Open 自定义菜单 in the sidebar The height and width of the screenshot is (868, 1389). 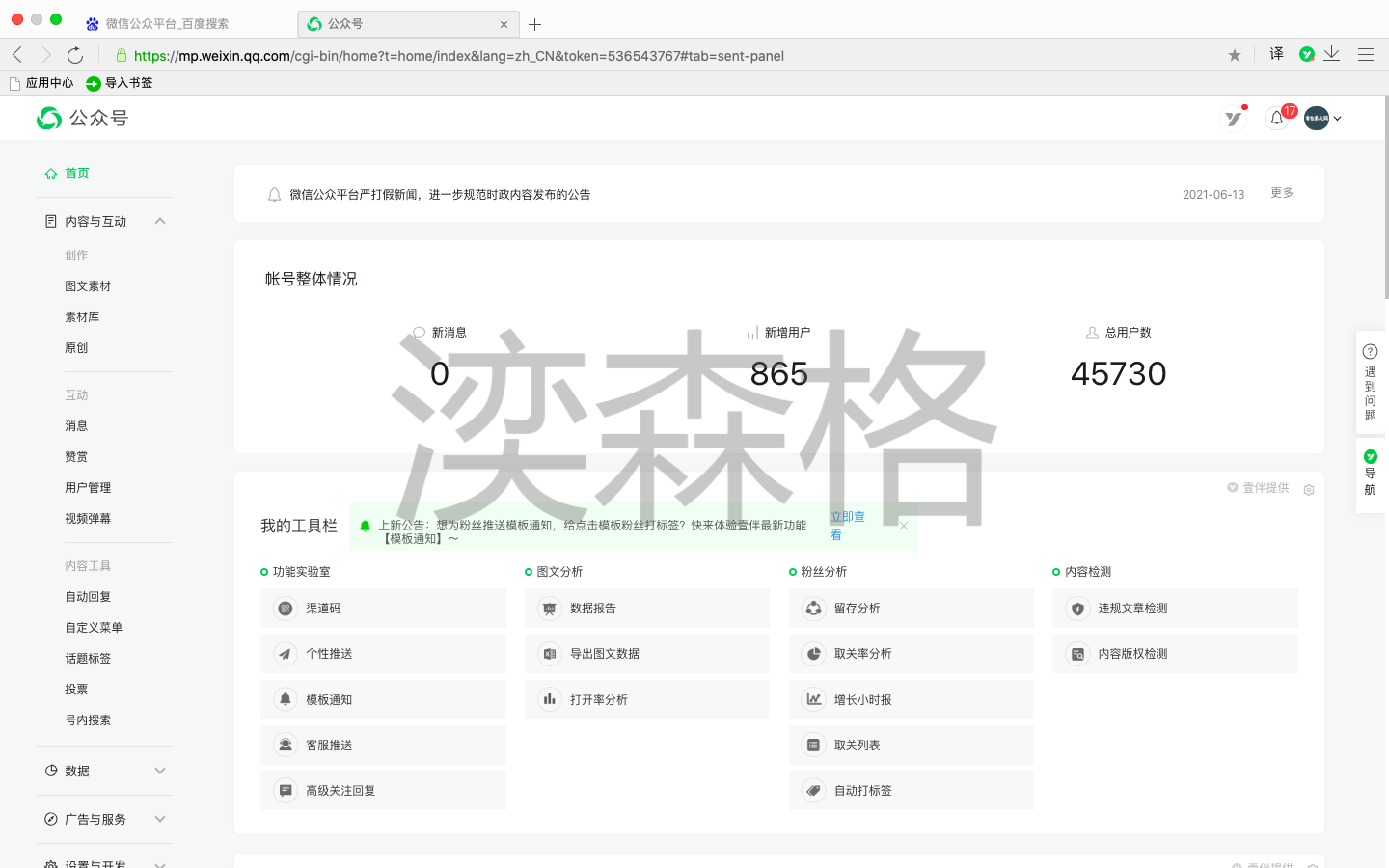coord(94,628)
